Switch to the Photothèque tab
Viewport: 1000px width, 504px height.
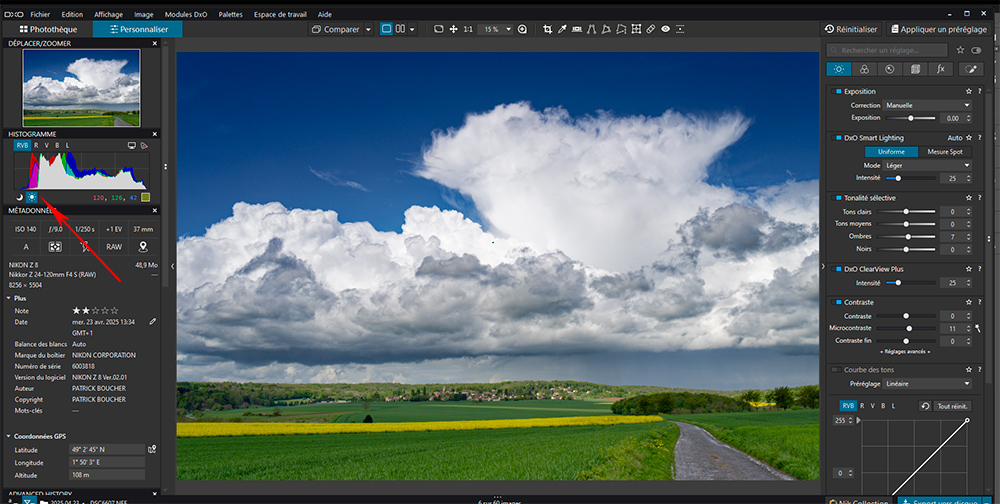[48, 29]
